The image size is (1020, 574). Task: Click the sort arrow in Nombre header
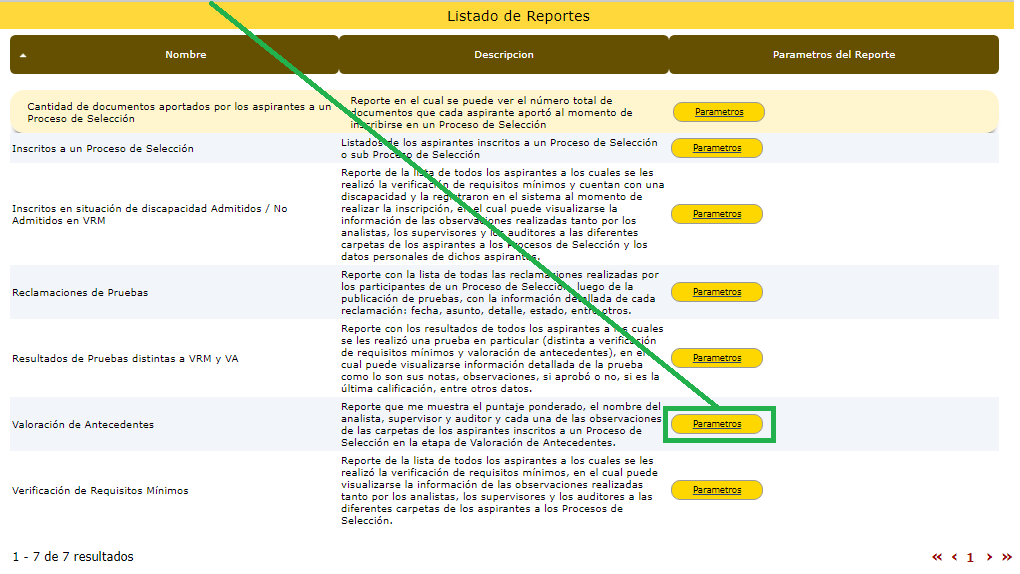tap(23, 56)
